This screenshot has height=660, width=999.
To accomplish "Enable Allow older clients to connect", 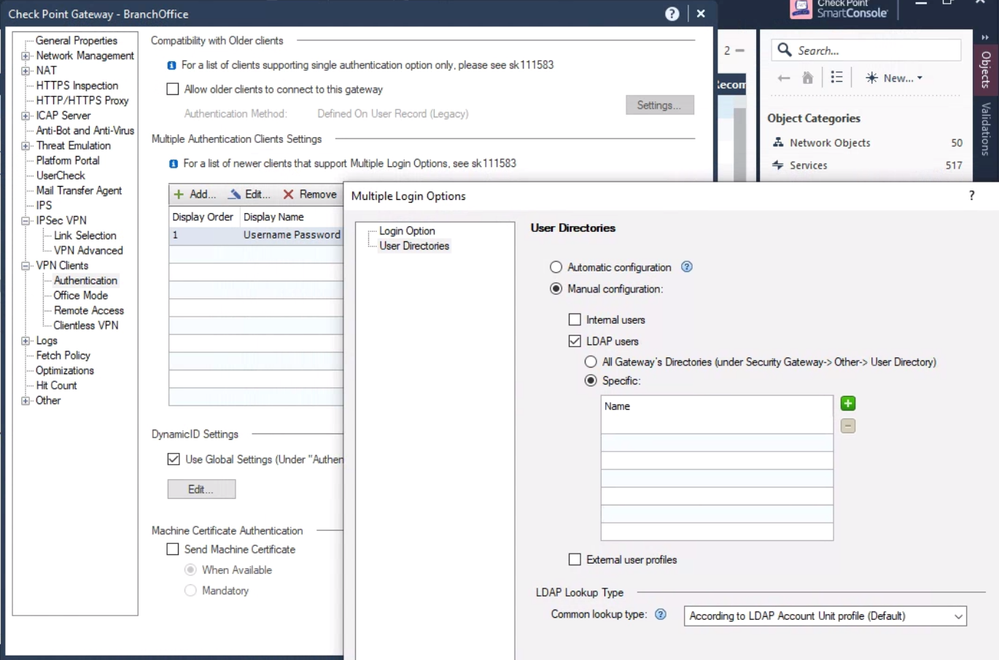I will pyautogui.click(x=173, y=89).
